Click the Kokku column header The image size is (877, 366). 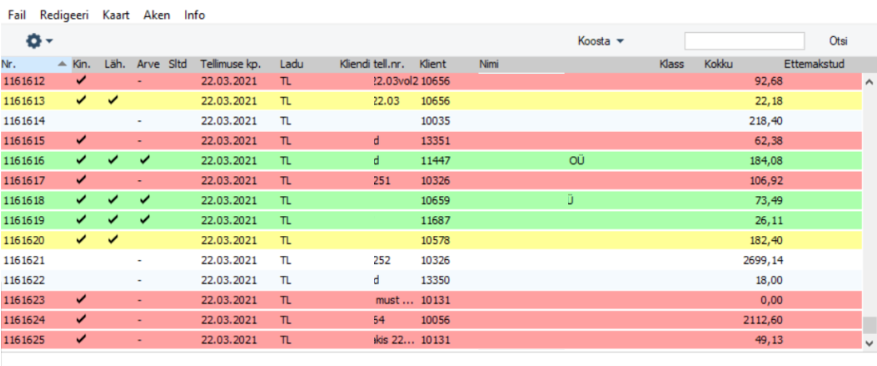(x=719, y=64)
